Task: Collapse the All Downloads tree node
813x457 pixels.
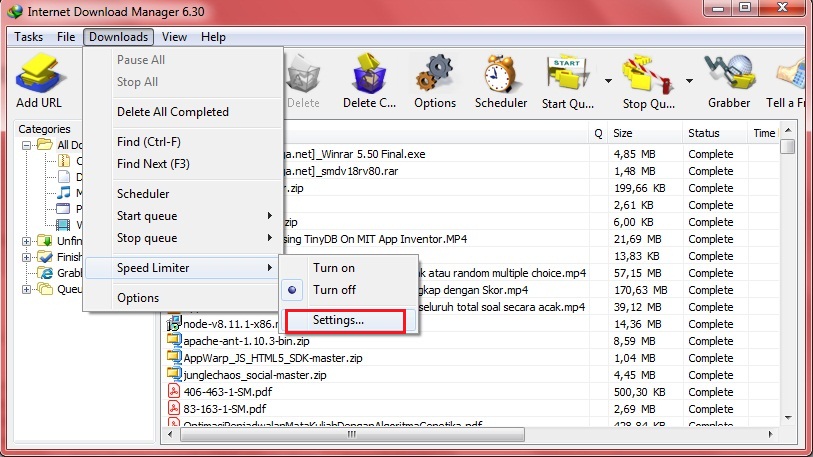Action: [26, 145]
